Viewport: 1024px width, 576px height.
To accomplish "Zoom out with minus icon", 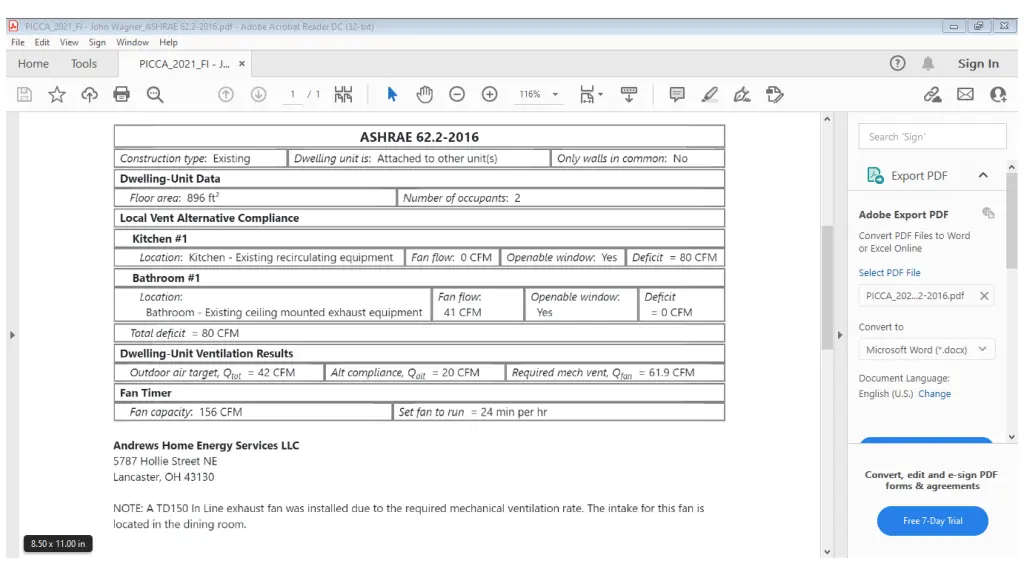I will pos(457,95).
